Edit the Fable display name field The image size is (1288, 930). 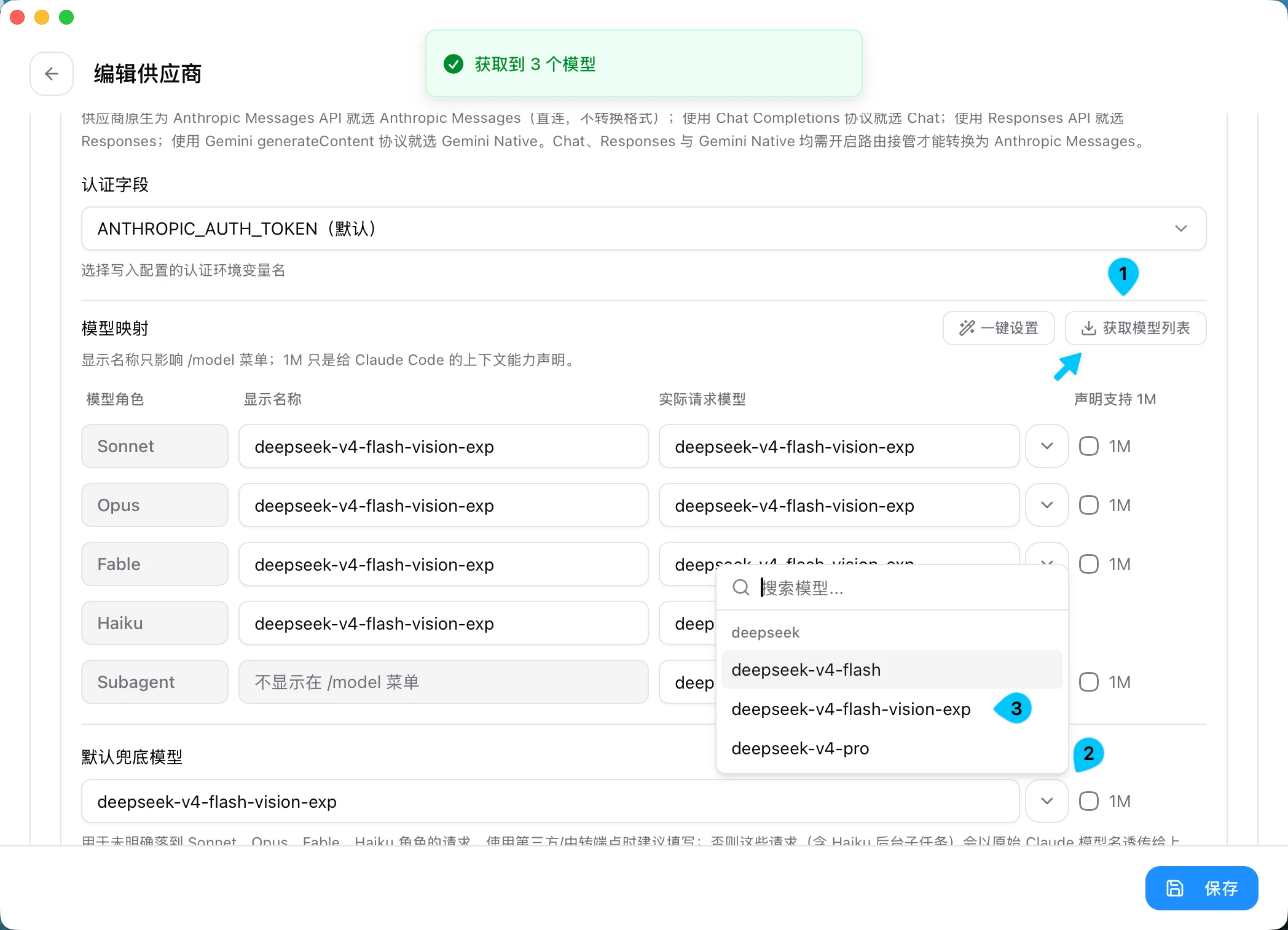(443, 564)
